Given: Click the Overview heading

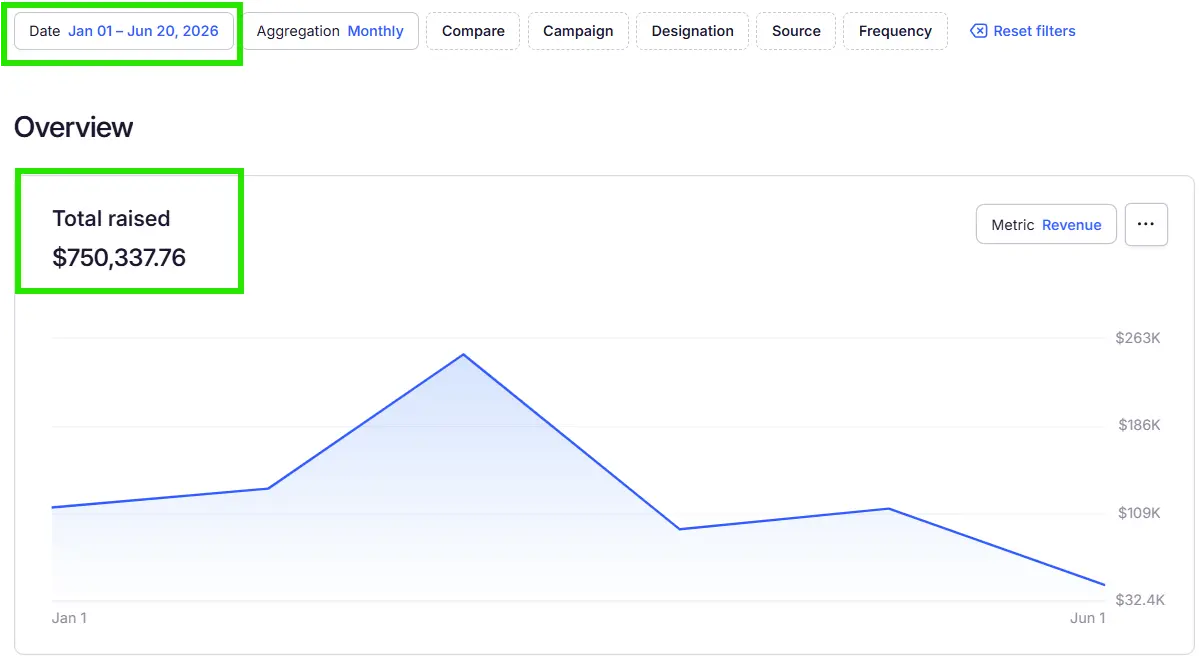Looking at the screenshot, I should pyautogui.click(x=73, y=128).
